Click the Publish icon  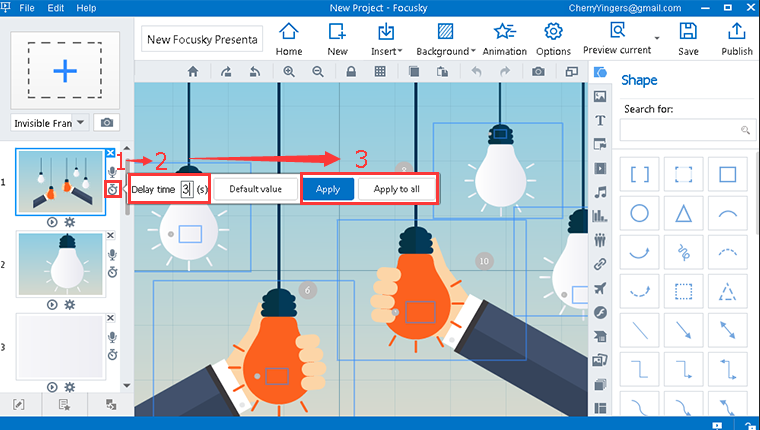click(x=736, y=37)
